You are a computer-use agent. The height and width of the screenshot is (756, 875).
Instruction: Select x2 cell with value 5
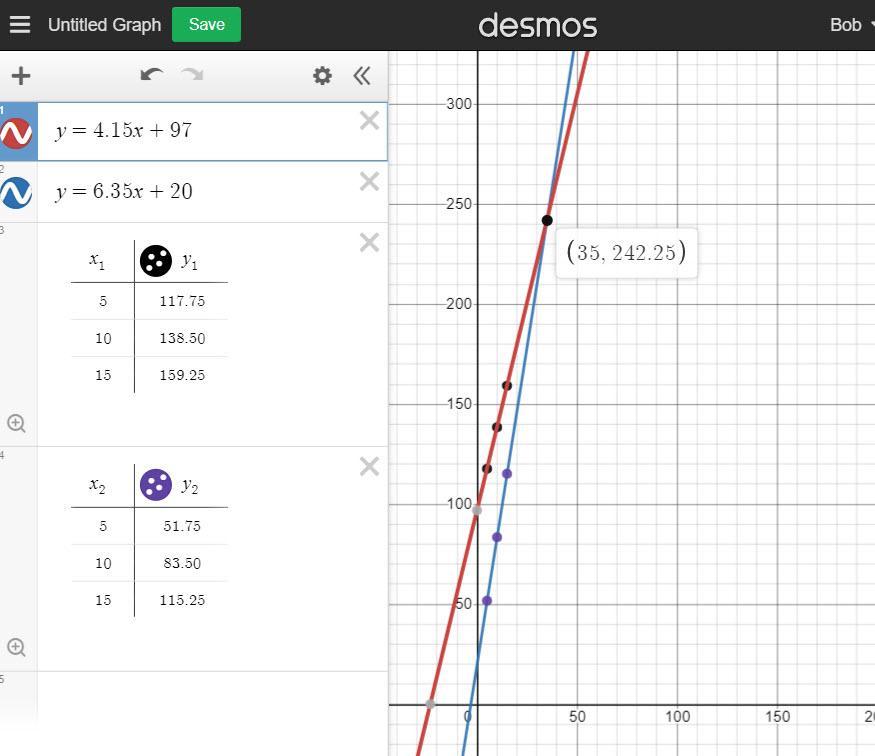103,526
